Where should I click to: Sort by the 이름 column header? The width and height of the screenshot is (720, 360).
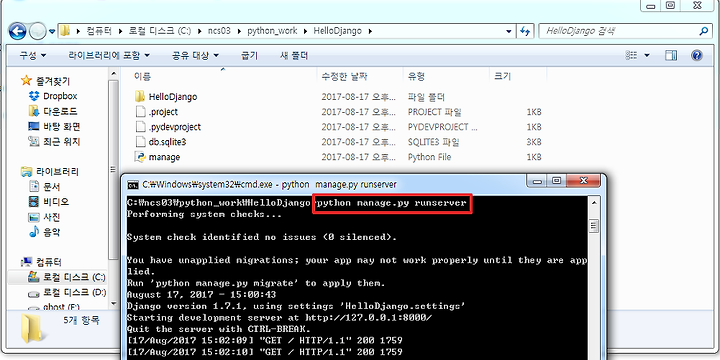click(x=142, y=76)
